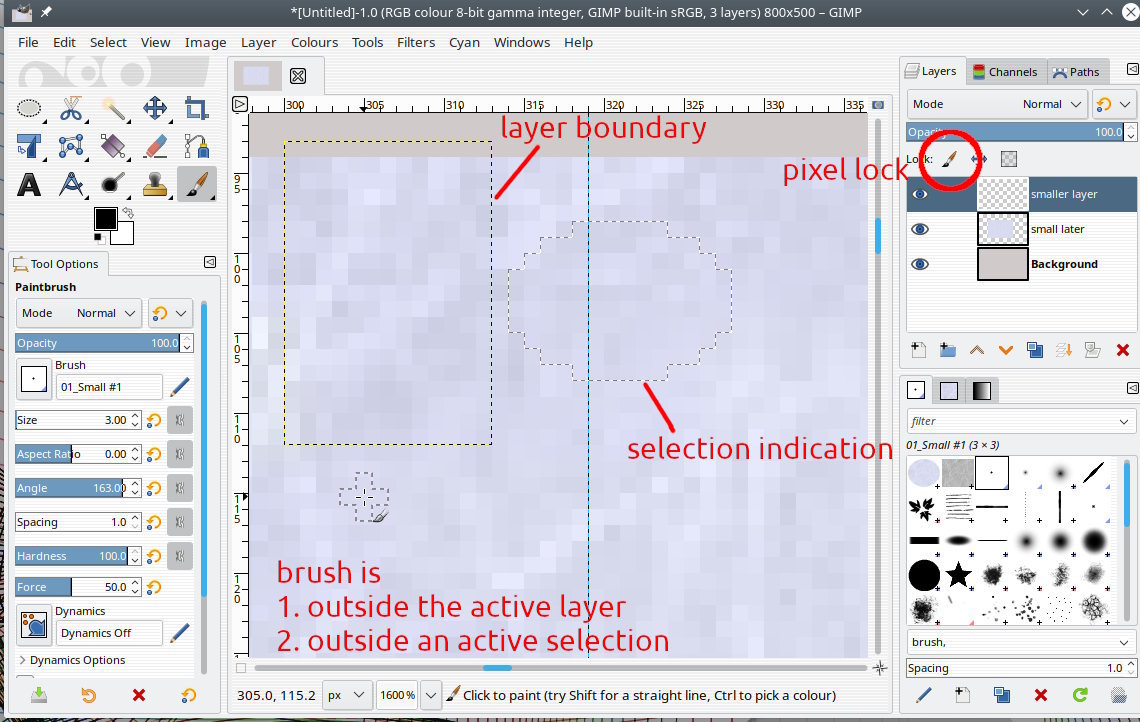This screenshot has width=1140, height=722.
Task: Select the Clone stamp tool
Action: pos(155,185)
